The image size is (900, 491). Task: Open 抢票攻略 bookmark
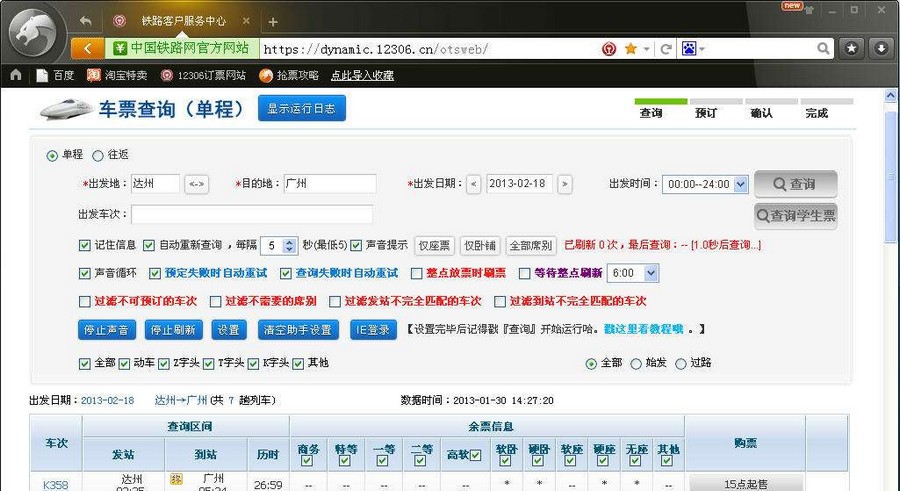(289, 75)
